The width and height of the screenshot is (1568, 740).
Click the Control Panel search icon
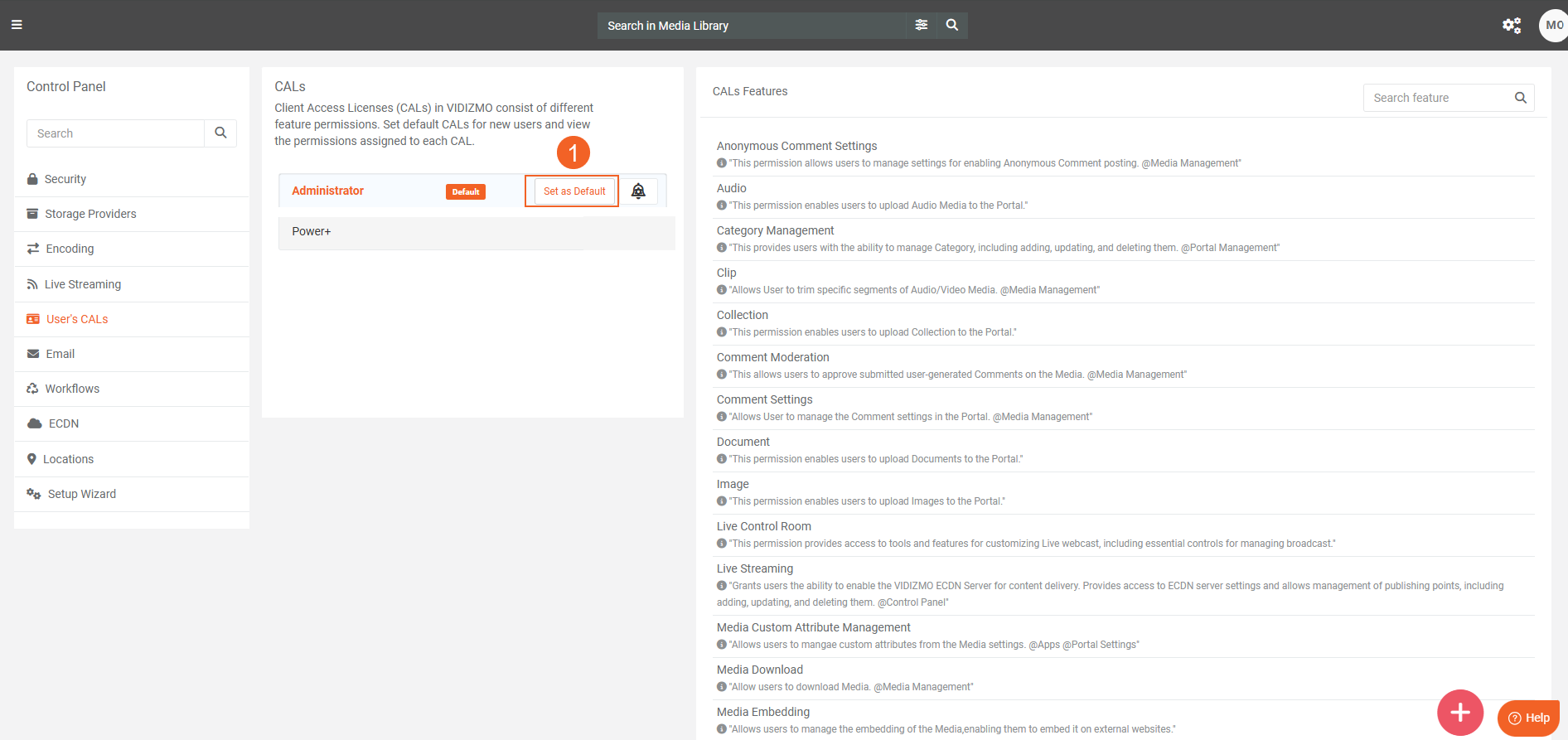click(220, 133)
